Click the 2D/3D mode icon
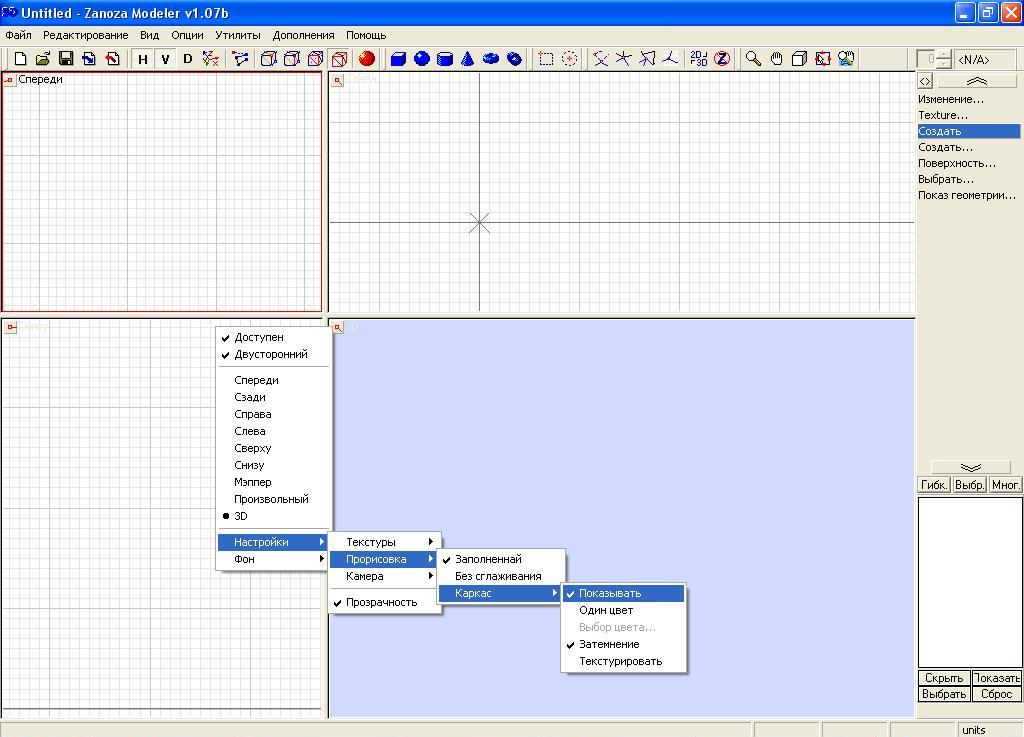The image size is (1024, 737). [699, 59]
